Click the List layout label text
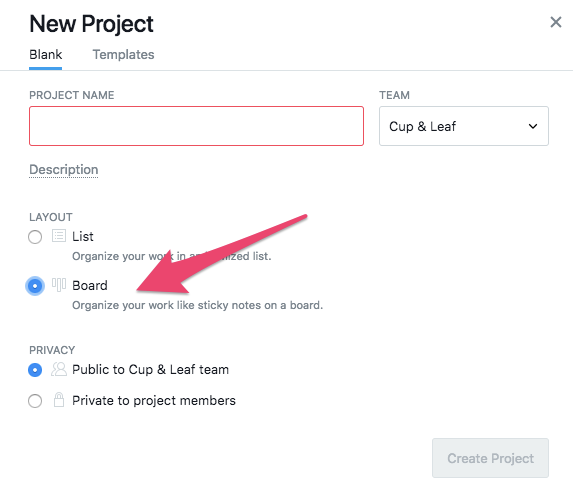The image size is (573, 489). [83, 236]
